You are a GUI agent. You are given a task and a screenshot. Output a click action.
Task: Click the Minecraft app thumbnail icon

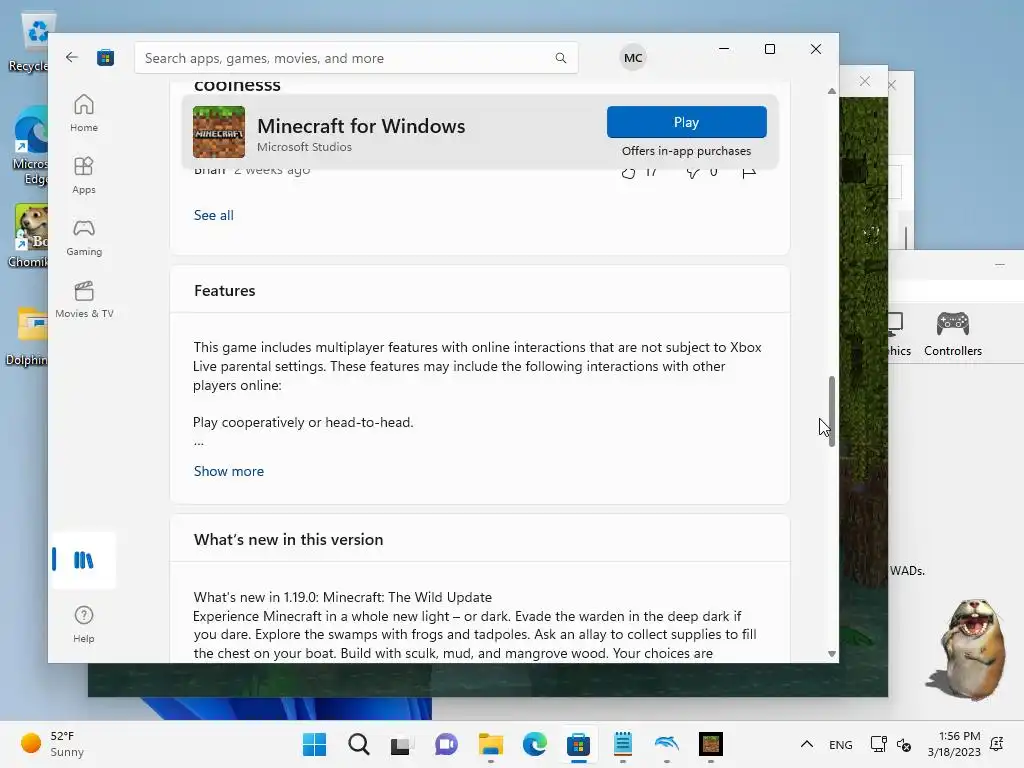tap(219, 132)
